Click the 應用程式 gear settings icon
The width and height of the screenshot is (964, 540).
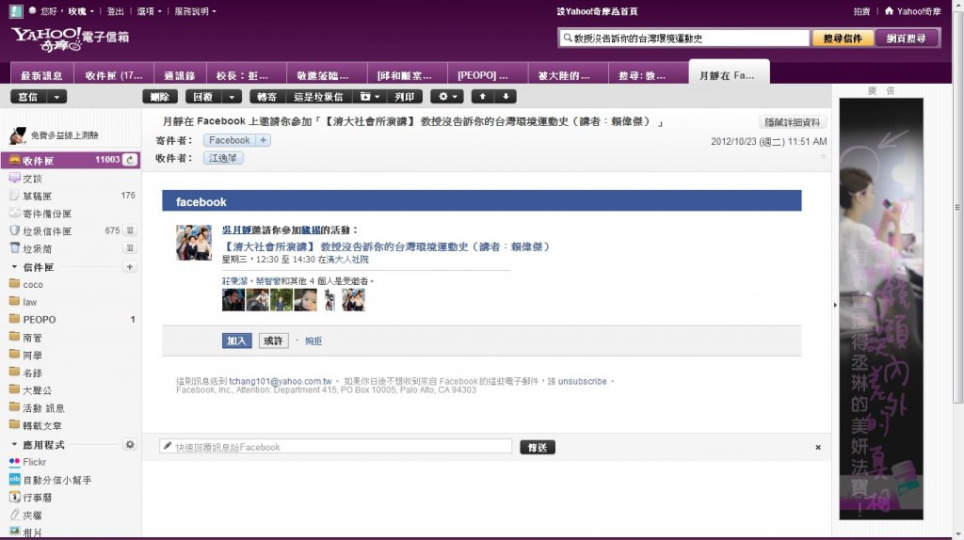[130, 444]
